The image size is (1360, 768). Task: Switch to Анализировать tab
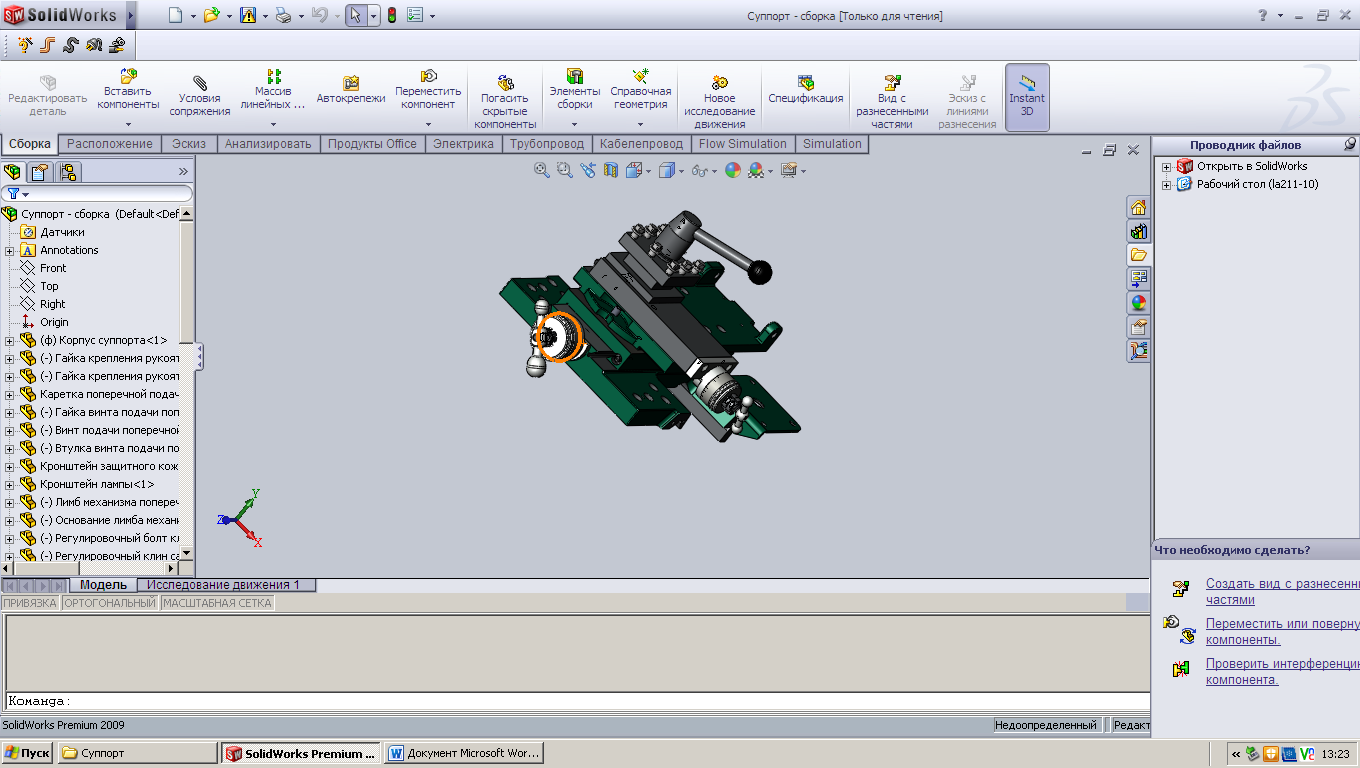click(268, 144)
